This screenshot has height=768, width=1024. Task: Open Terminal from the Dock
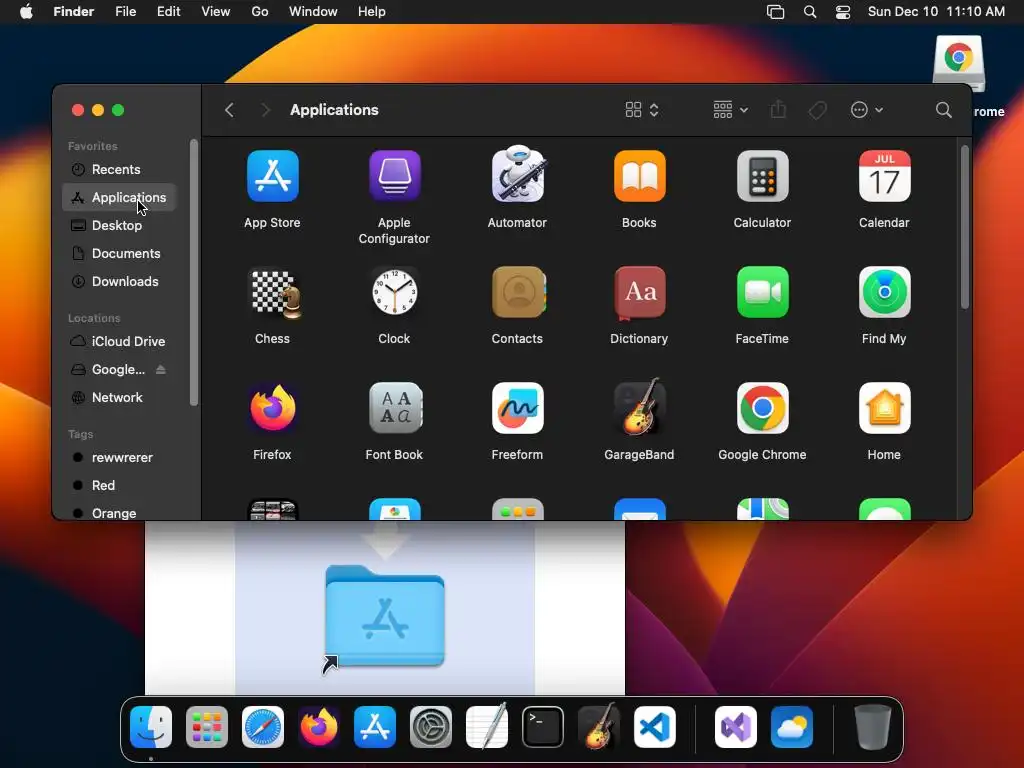point(543,727)
